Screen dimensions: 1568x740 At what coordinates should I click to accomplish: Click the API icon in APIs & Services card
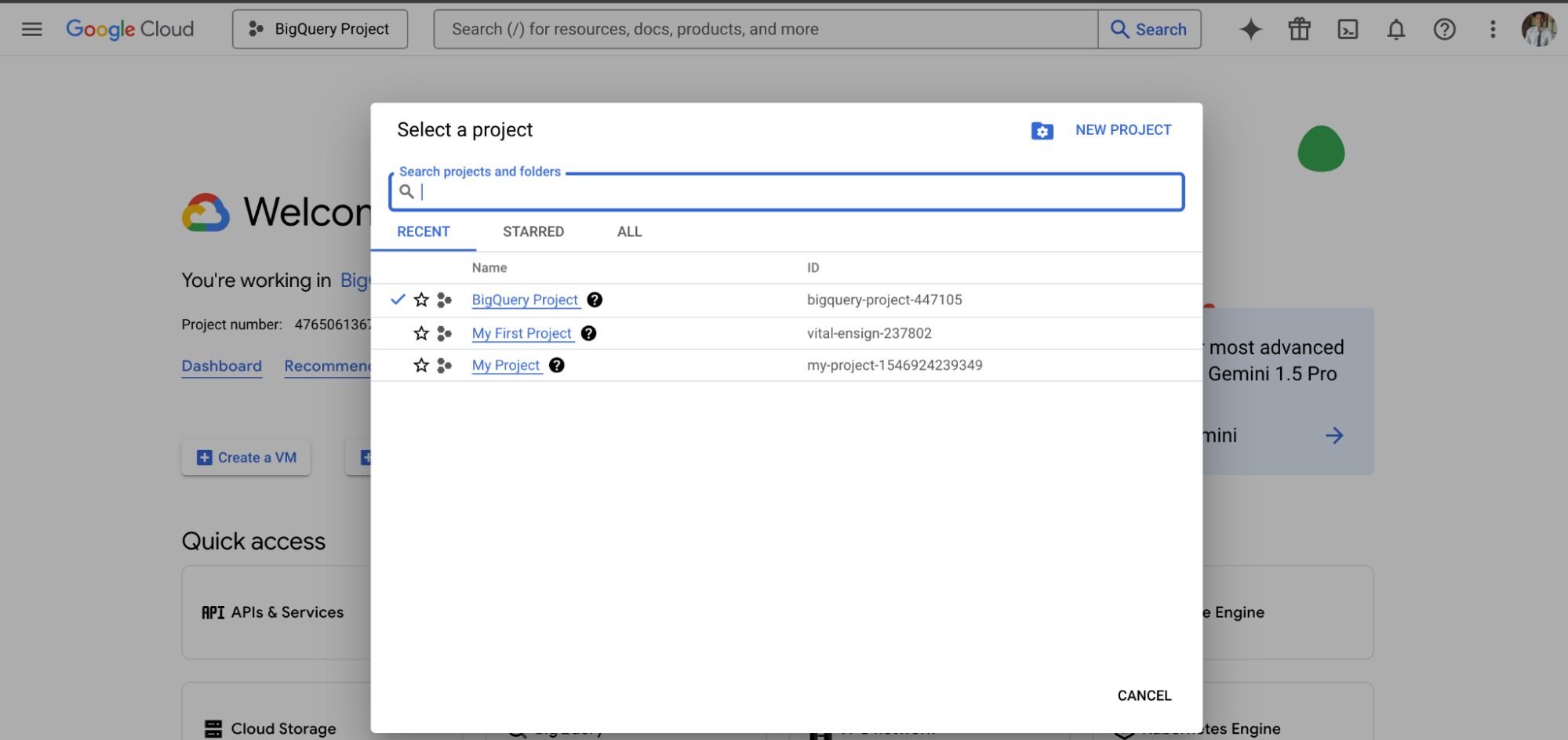213,613
